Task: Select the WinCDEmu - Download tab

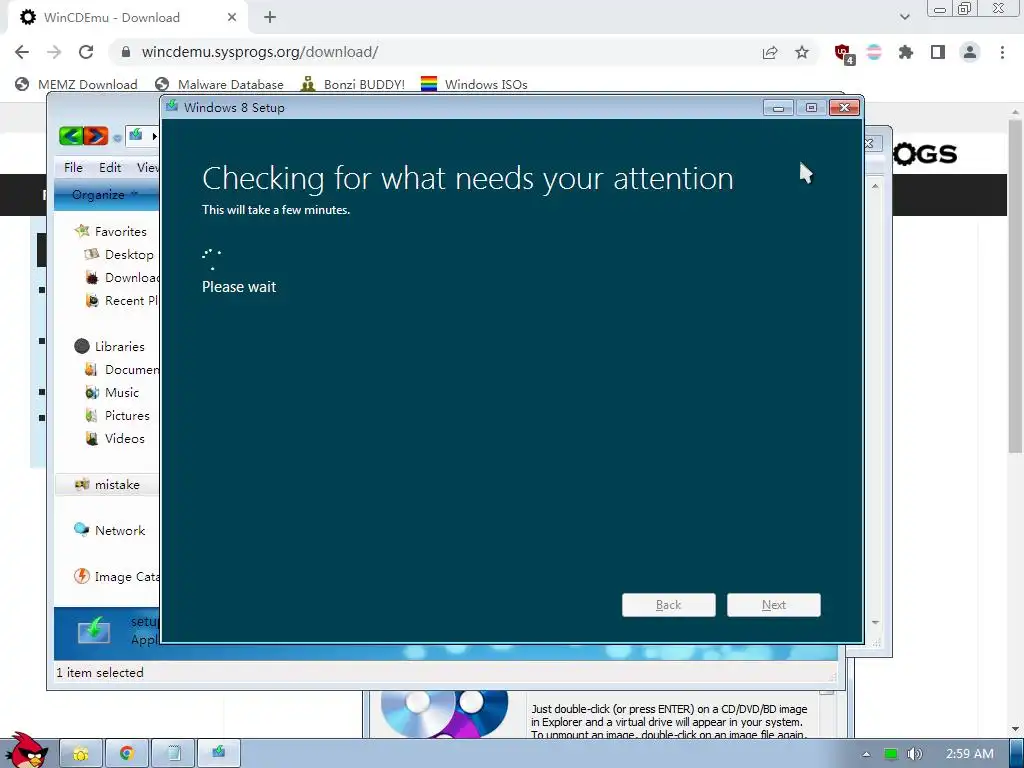Action: pos(127,18)
